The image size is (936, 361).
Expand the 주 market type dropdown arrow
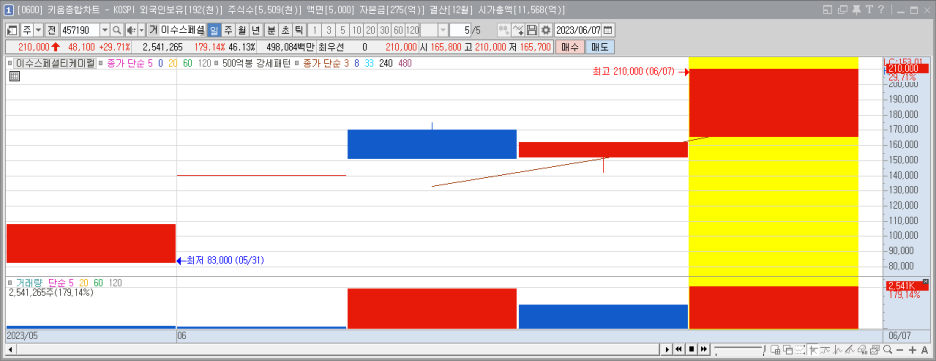click(x=38, y=30)
